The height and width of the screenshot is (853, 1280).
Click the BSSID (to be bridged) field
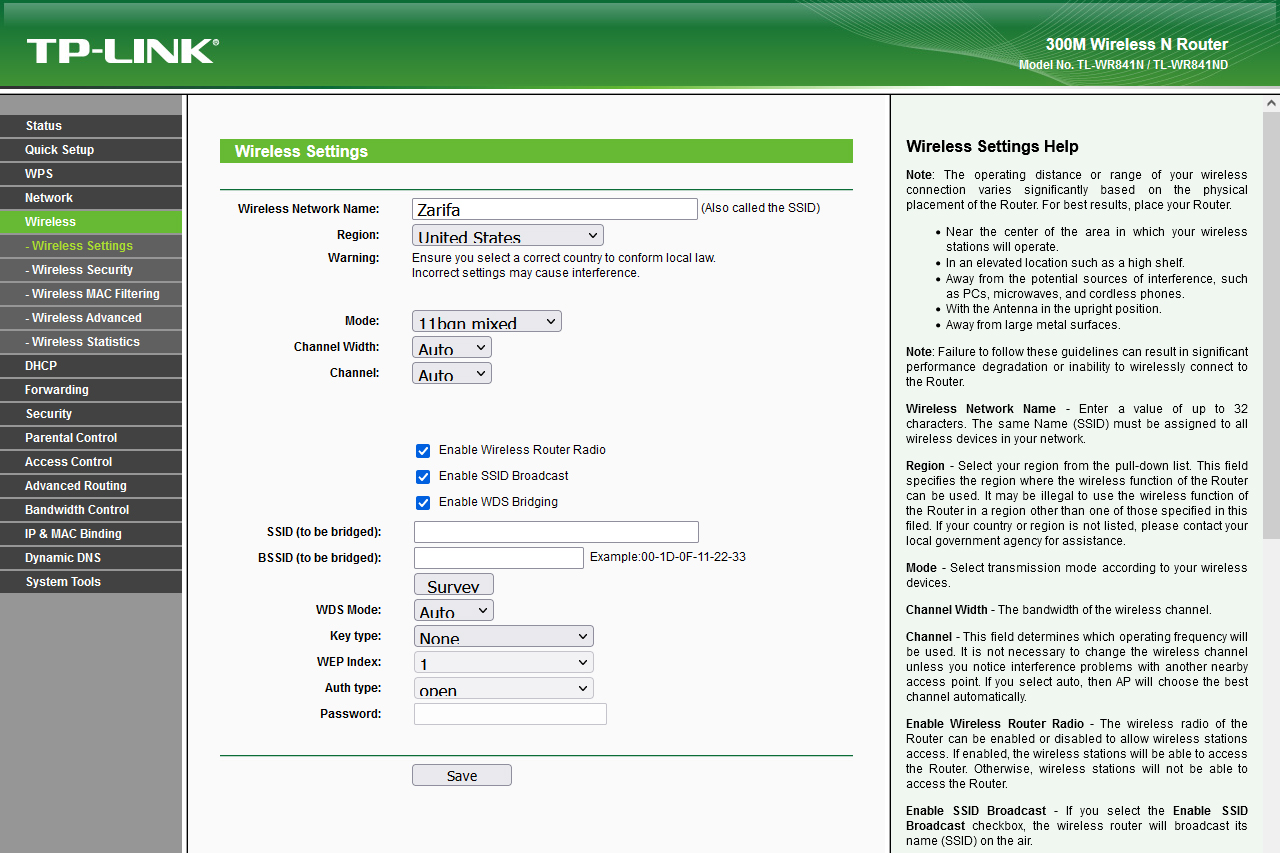click(499, 558)
